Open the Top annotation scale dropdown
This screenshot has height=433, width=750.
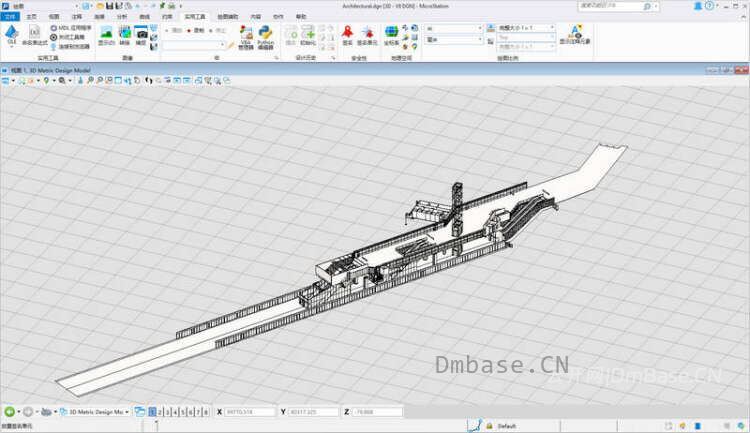coord(526,37)
